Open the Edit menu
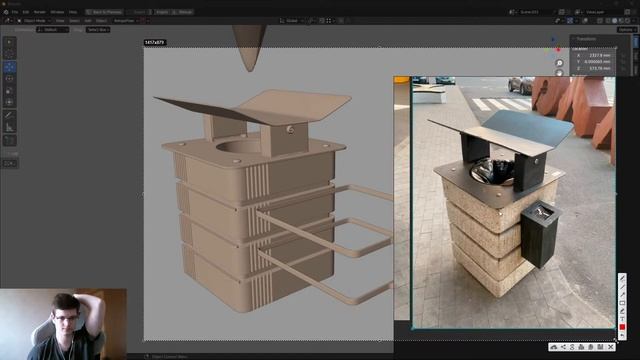Image resolution: width=640 pixels, height=360 pixels. point(26,12)
